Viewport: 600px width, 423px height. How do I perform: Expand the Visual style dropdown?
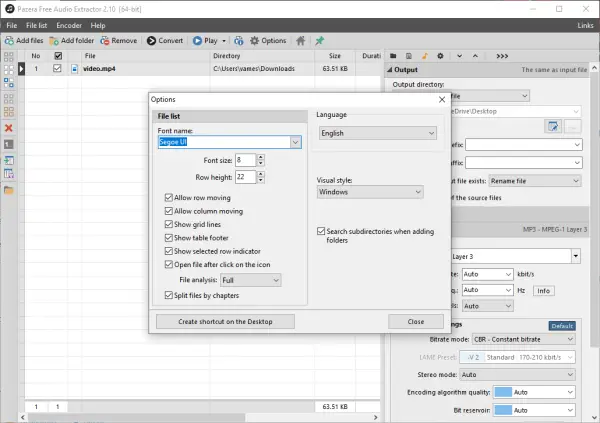[369, 192]
